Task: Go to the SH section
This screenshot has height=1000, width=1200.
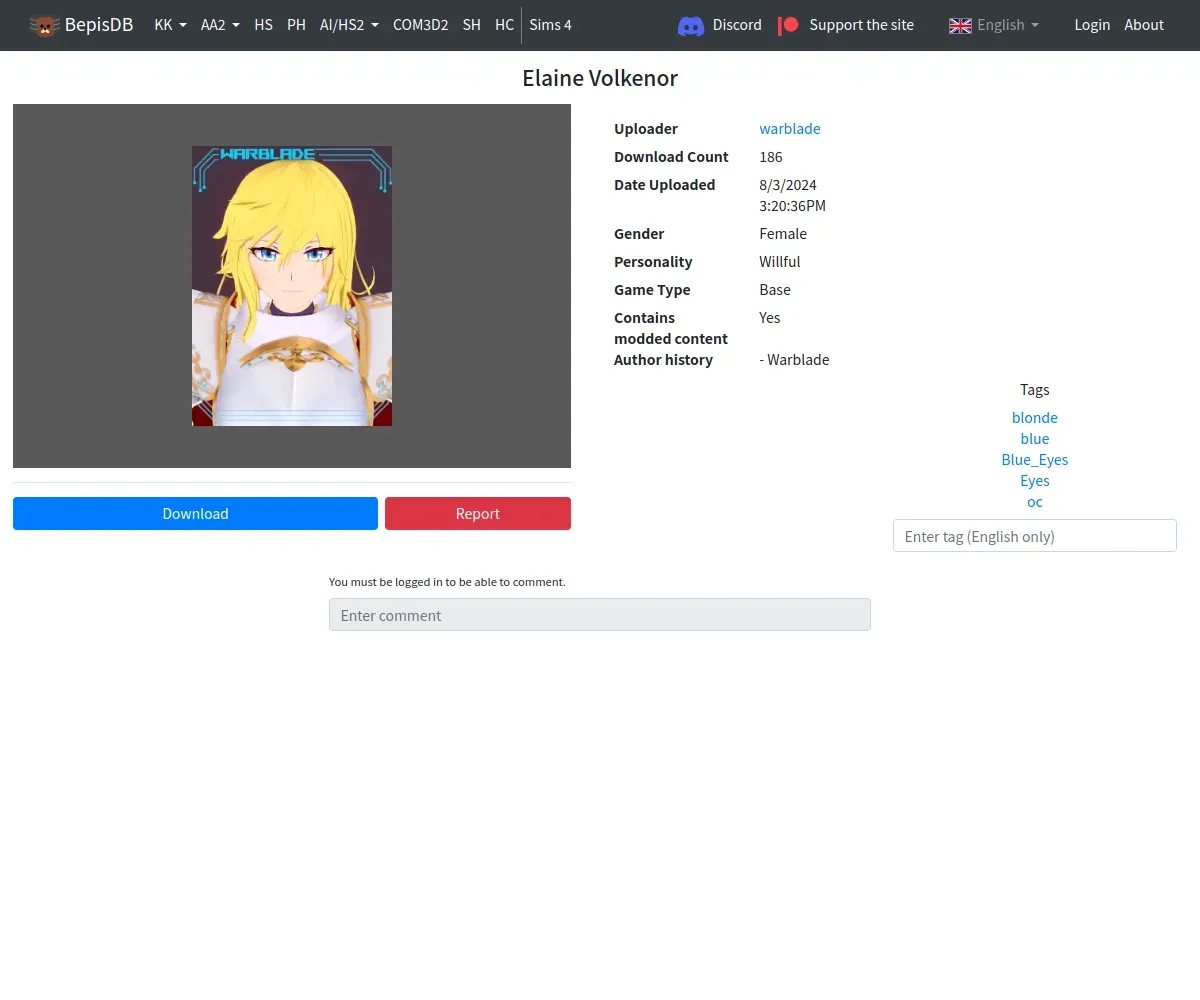Action: (471, 25)
